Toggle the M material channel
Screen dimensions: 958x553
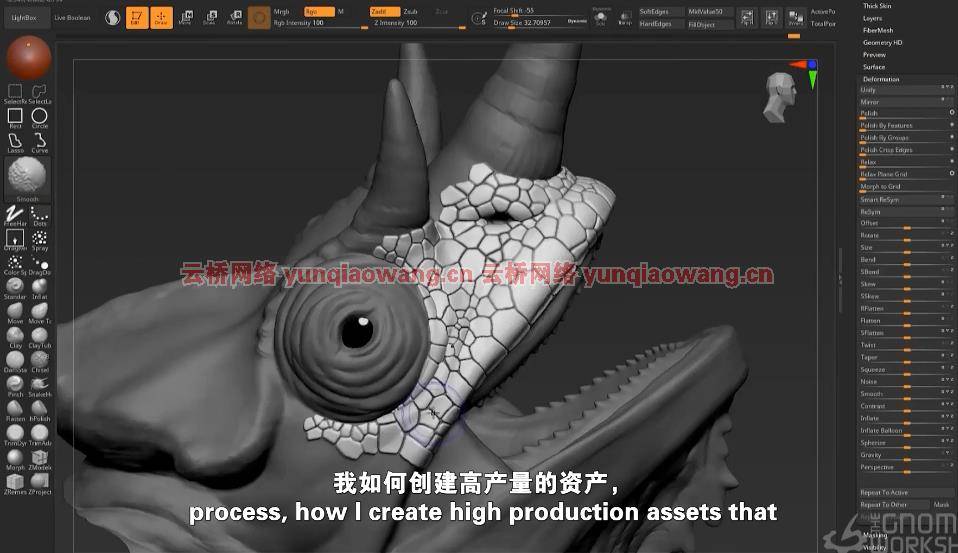pos(340,12)
